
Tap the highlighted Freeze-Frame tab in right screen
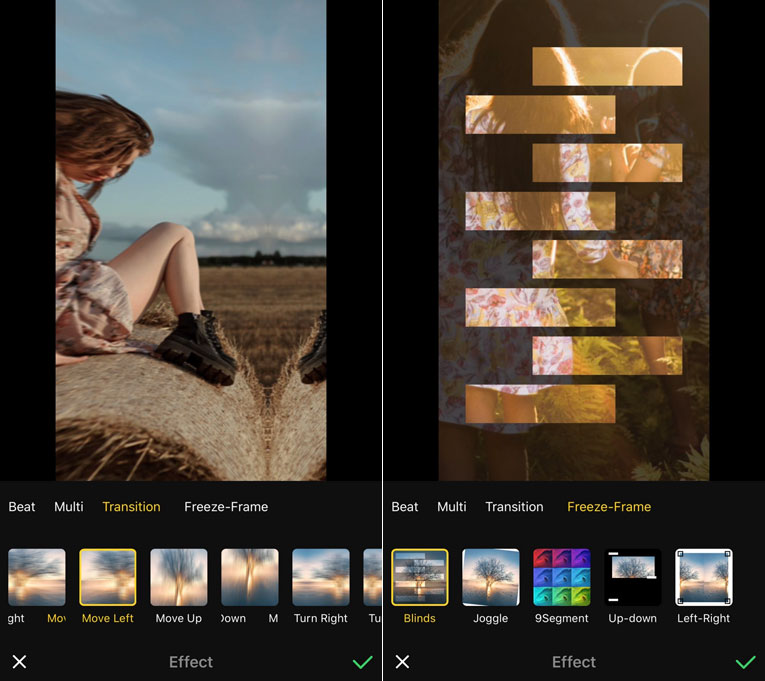pyautogui.click(x=609, y=507)
